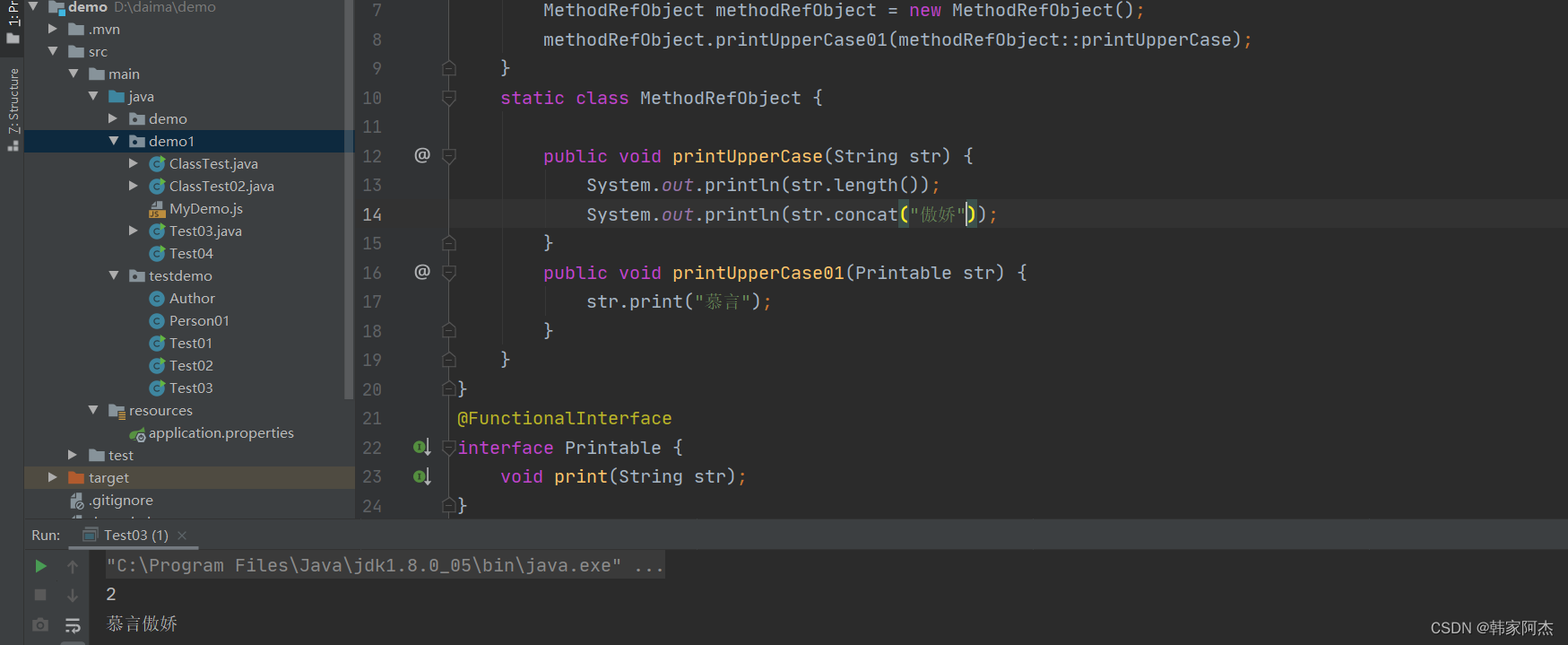The height and width of the screenshot is (645, 1568).
Task: Collapse the resources folder arrow
Action: 93,410
